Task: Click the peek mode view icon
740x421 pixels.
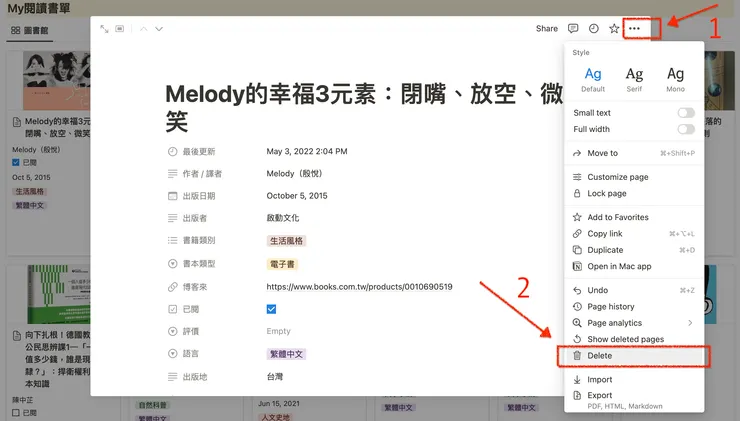Action: click(x=120, y=29)
